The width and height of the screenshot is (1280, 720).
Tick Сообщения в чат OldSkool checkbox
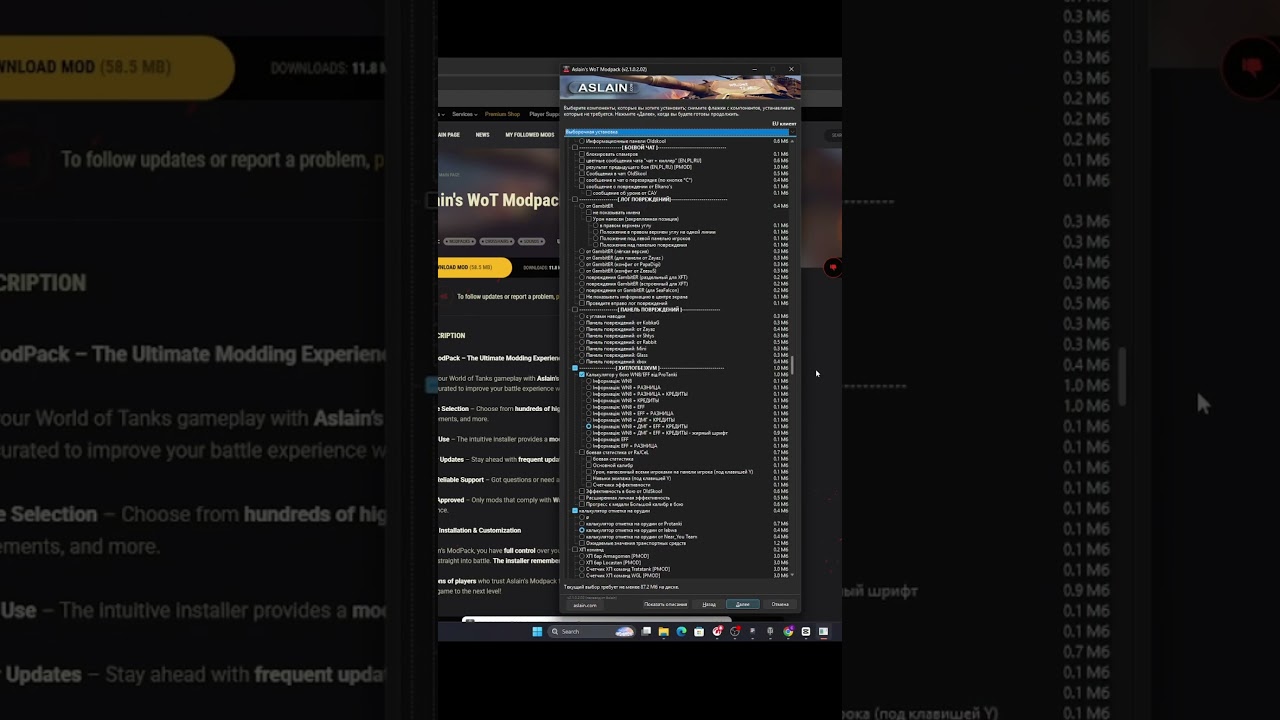pos(582,173)
